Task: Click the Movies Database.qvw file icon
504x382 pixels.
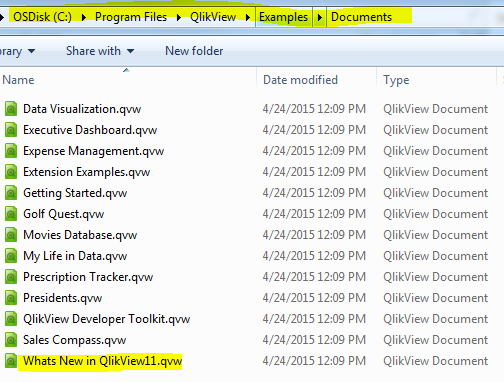Action: [x=11, y=235]
